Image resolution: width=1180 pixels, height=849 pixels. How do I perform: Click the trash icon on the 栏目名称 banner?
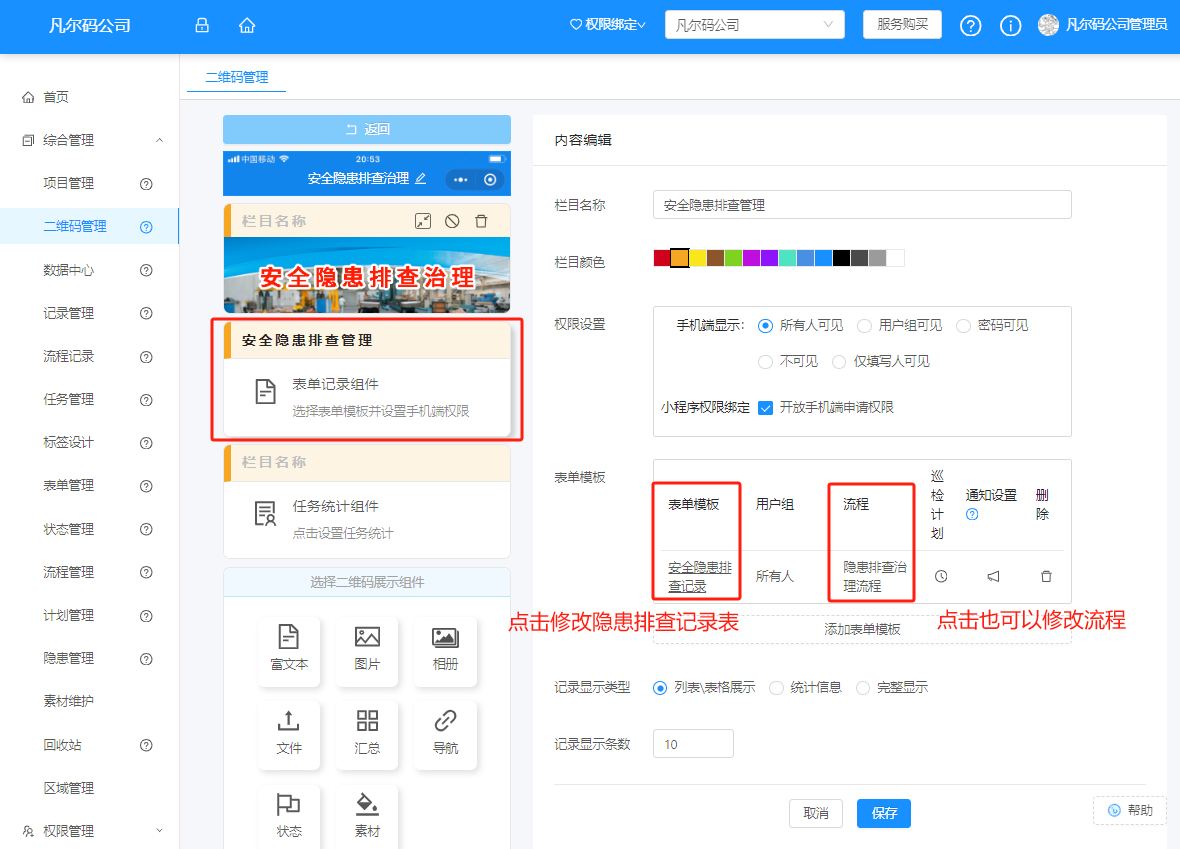coord(481,220)
